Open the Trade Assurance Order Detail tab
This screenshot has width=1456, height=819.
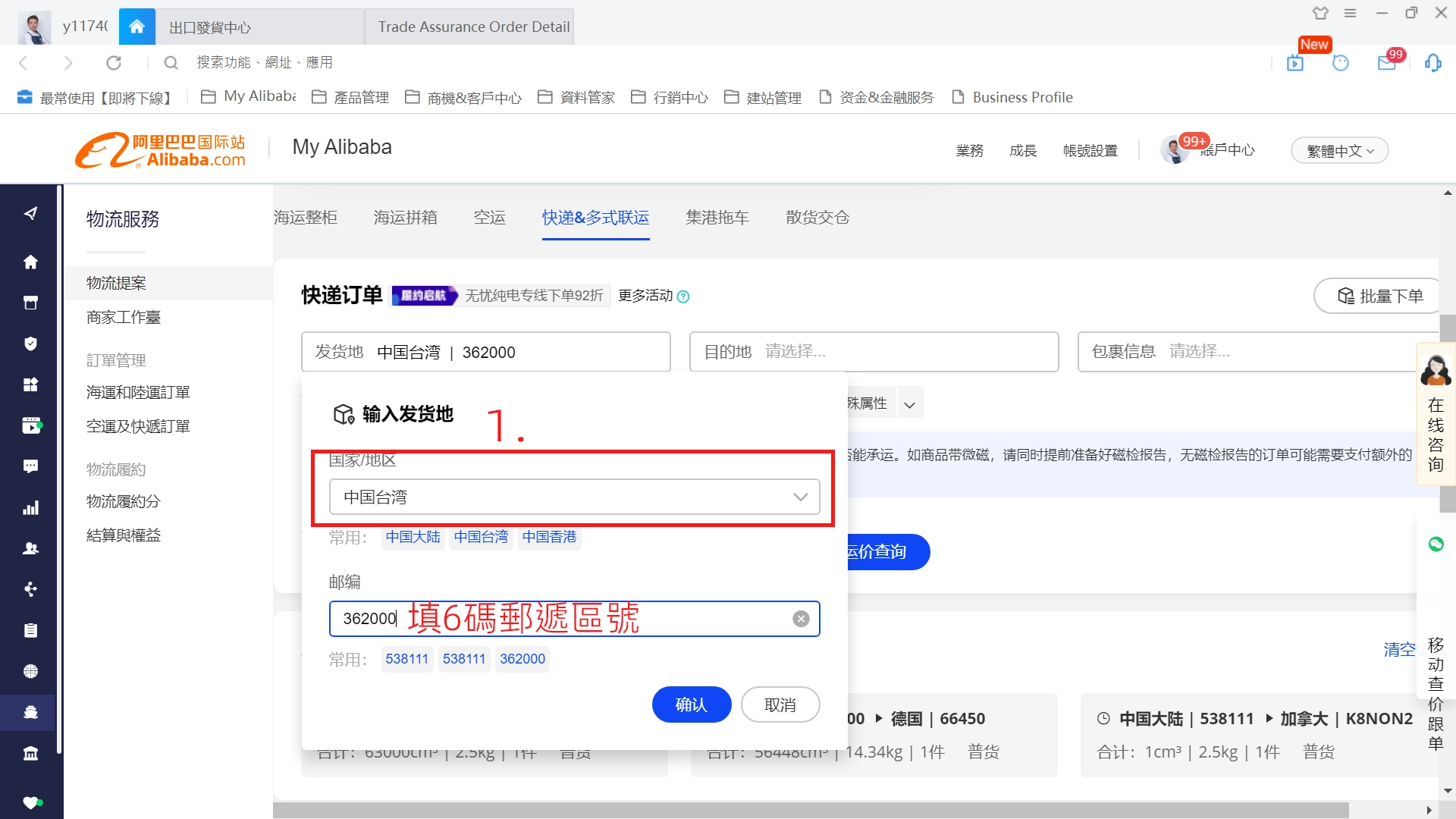(x=469, y=27)
